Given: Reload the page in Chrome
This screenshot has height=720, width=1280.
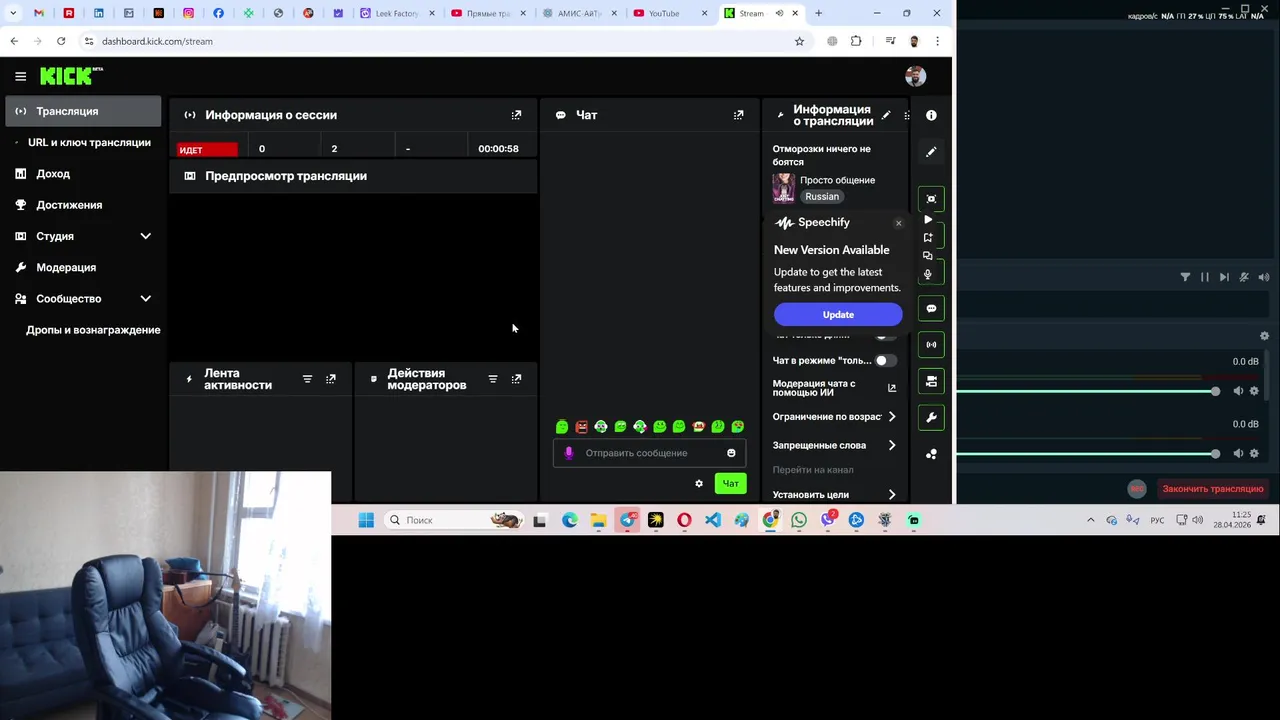Looking at the screenshot, I should (x=61, y=41).
